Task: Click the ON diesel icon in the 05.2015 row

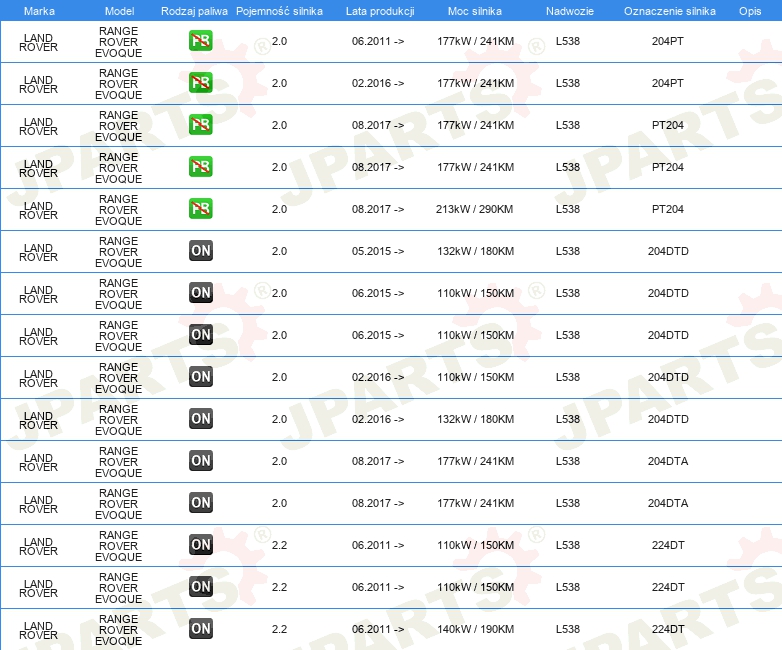Action: 201,251
